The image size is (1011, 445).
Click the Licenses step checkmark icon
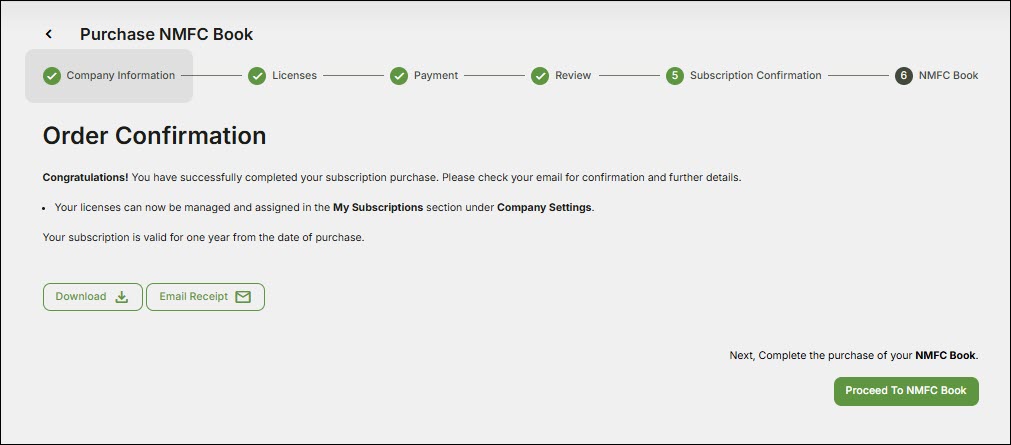pyautogui.click(x=257, y=76)
